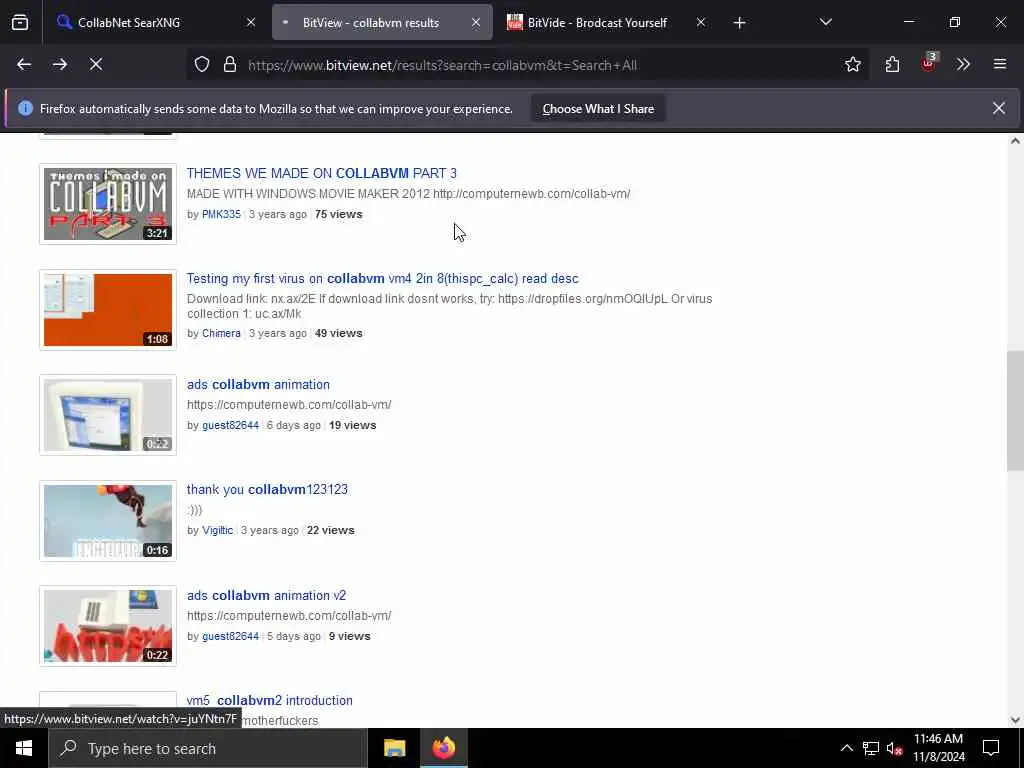The height and width of the screenshot is (768, 1024).
Task: Visit uploader Vigiltic's profile
Action: [x=217, y=530]
